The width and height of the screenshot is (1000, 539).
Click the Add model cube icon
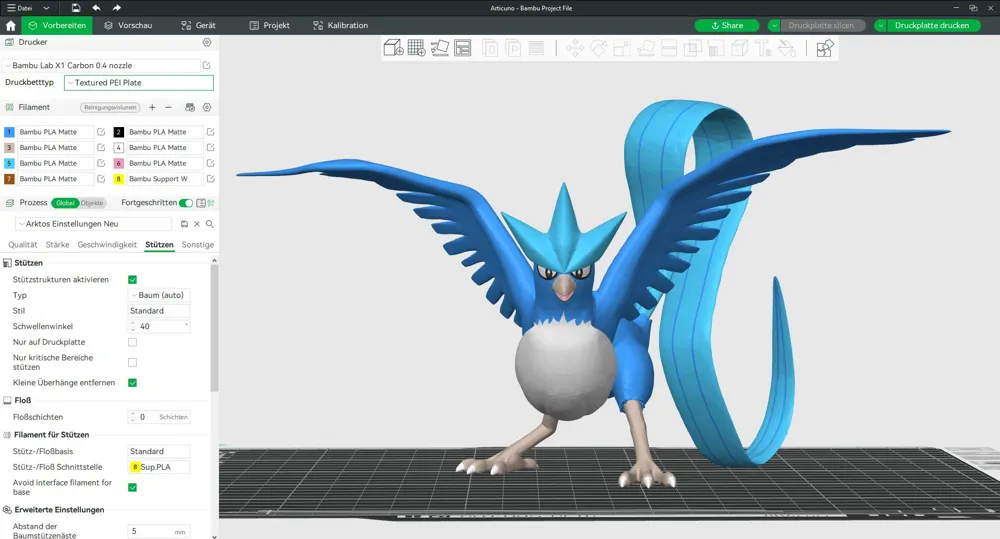(x=393, y=48)
